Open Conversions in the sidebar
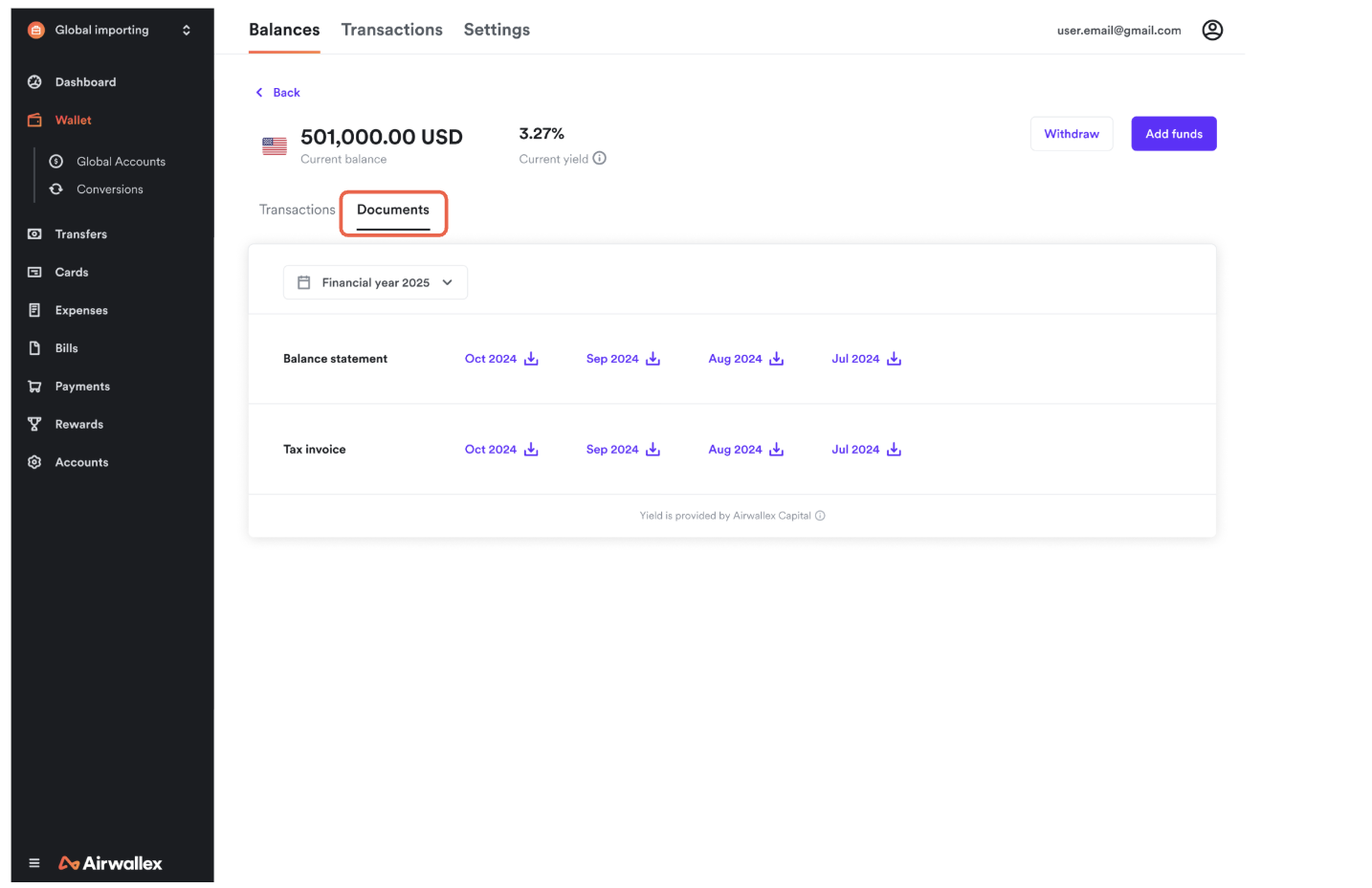 point(109,189)
